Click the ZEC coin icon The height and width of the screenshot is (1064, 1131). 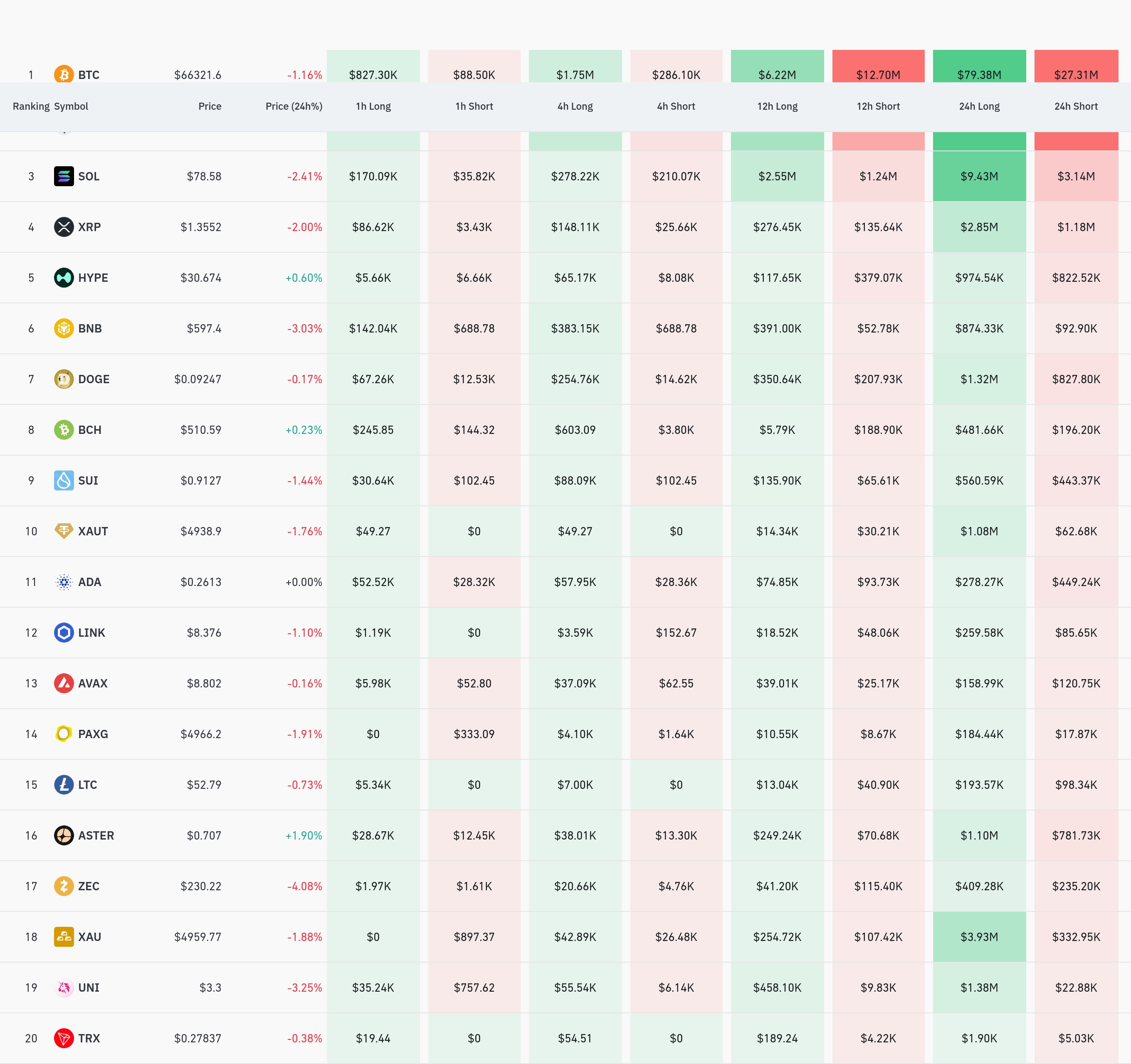coord(64,886)
